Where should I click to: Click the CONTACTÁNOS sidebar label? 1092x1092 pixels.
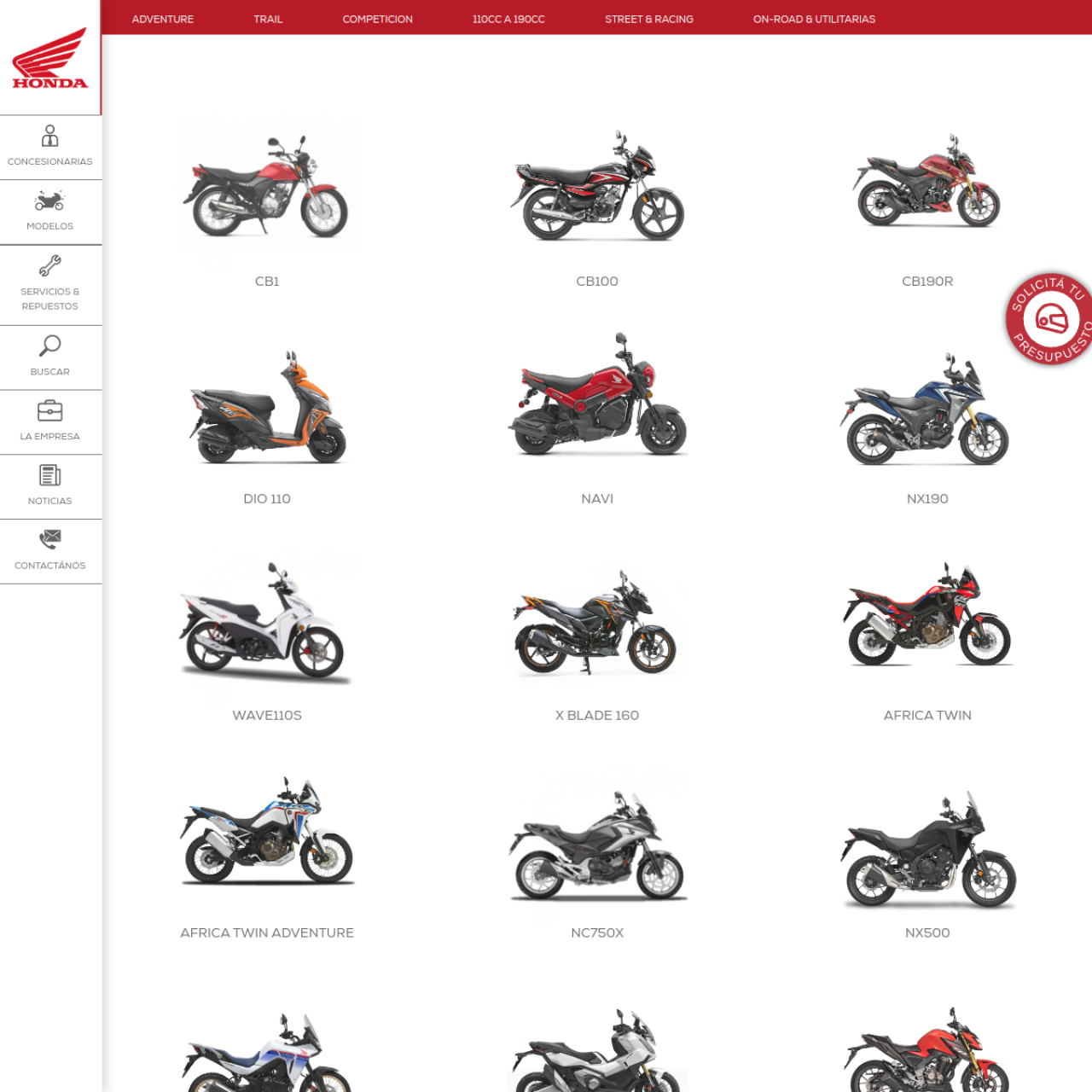coord(49,566)
